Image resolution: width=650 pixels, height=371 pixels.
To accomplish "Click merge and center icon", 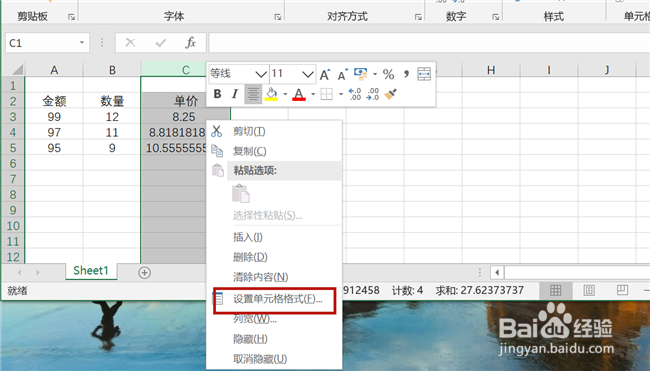I will tap(424, 74).
